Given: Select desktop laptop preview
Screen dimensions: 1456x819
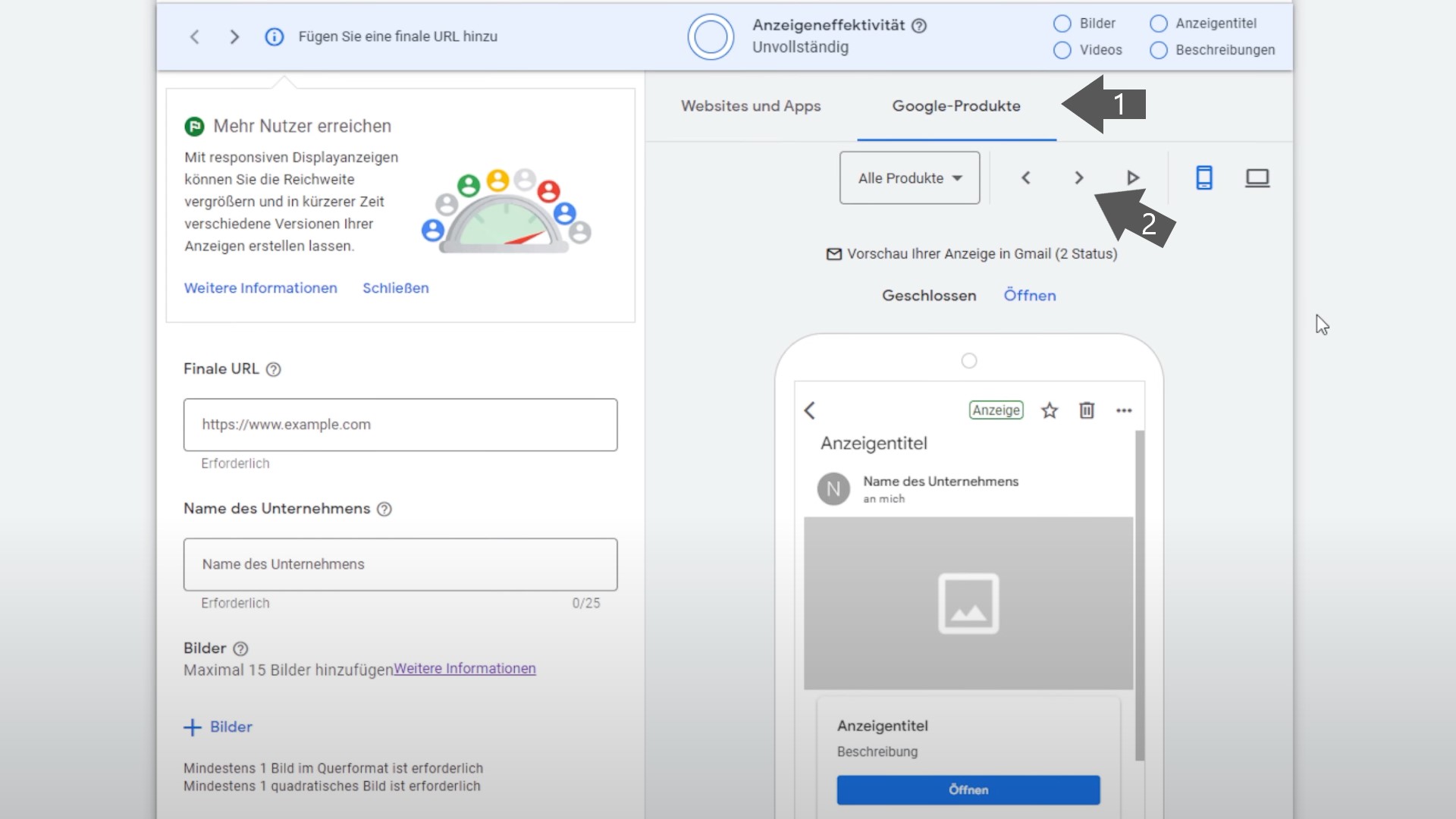Looking at the screenshot, I should (x=1257, y=178).
